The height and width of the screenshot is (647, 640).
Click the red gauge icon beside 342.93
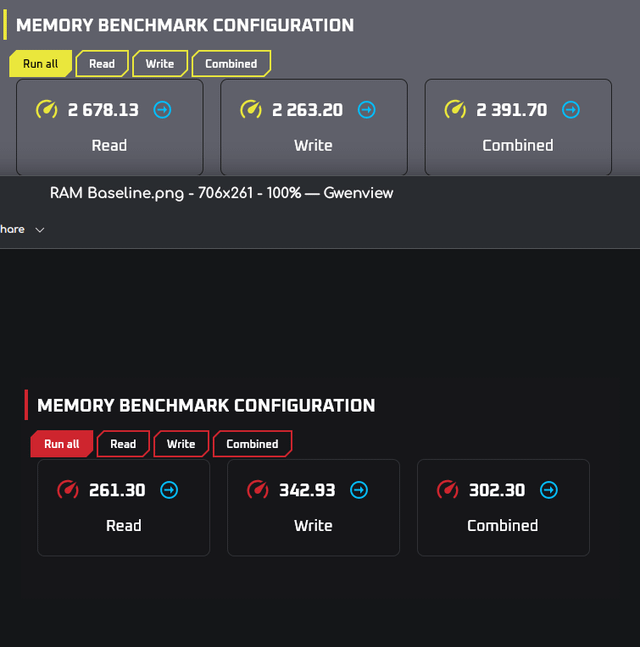click(258, 490)
